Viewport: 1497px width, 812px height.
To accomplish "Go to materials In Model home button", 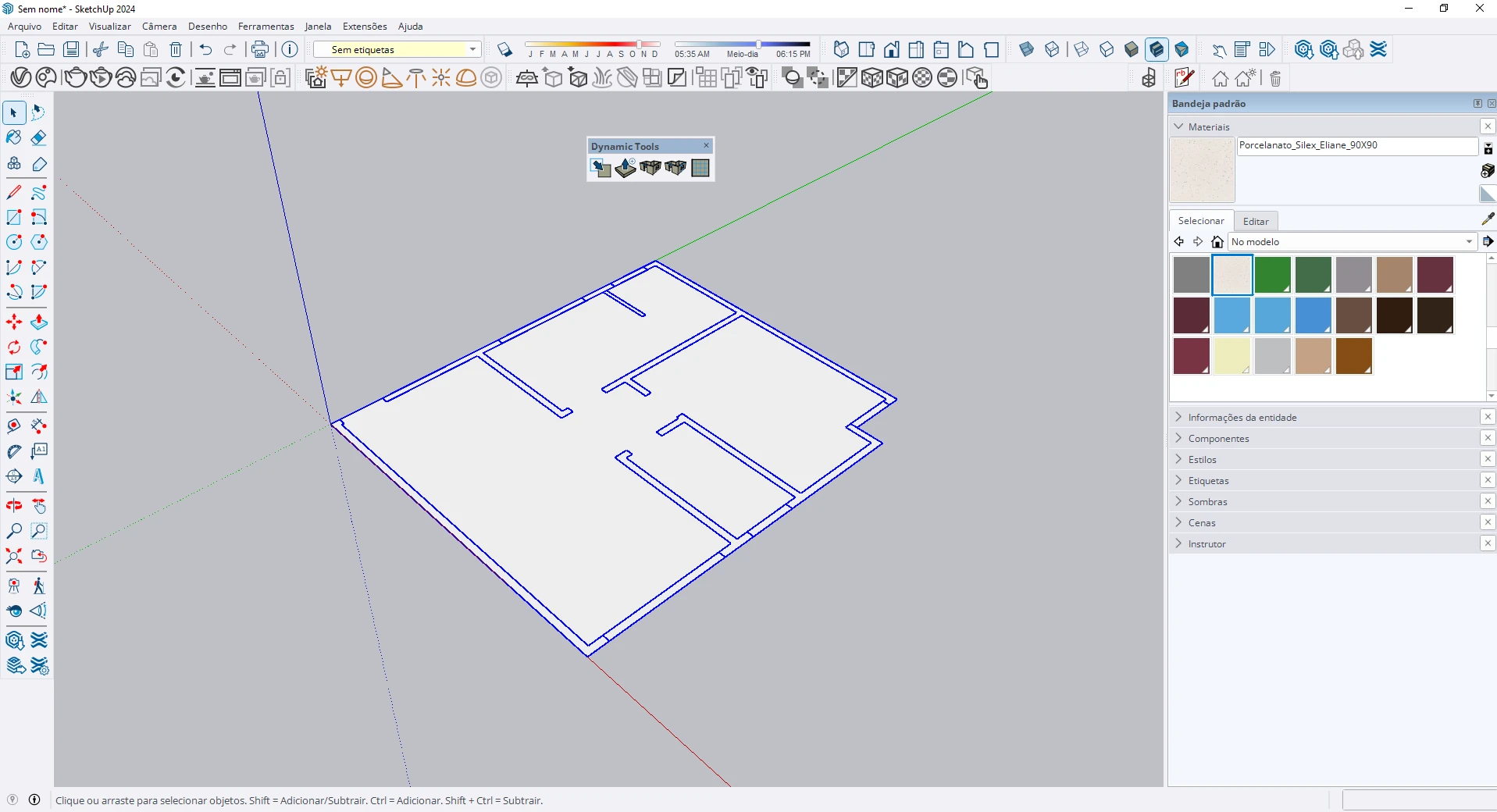I will [x=1217, y=242].
